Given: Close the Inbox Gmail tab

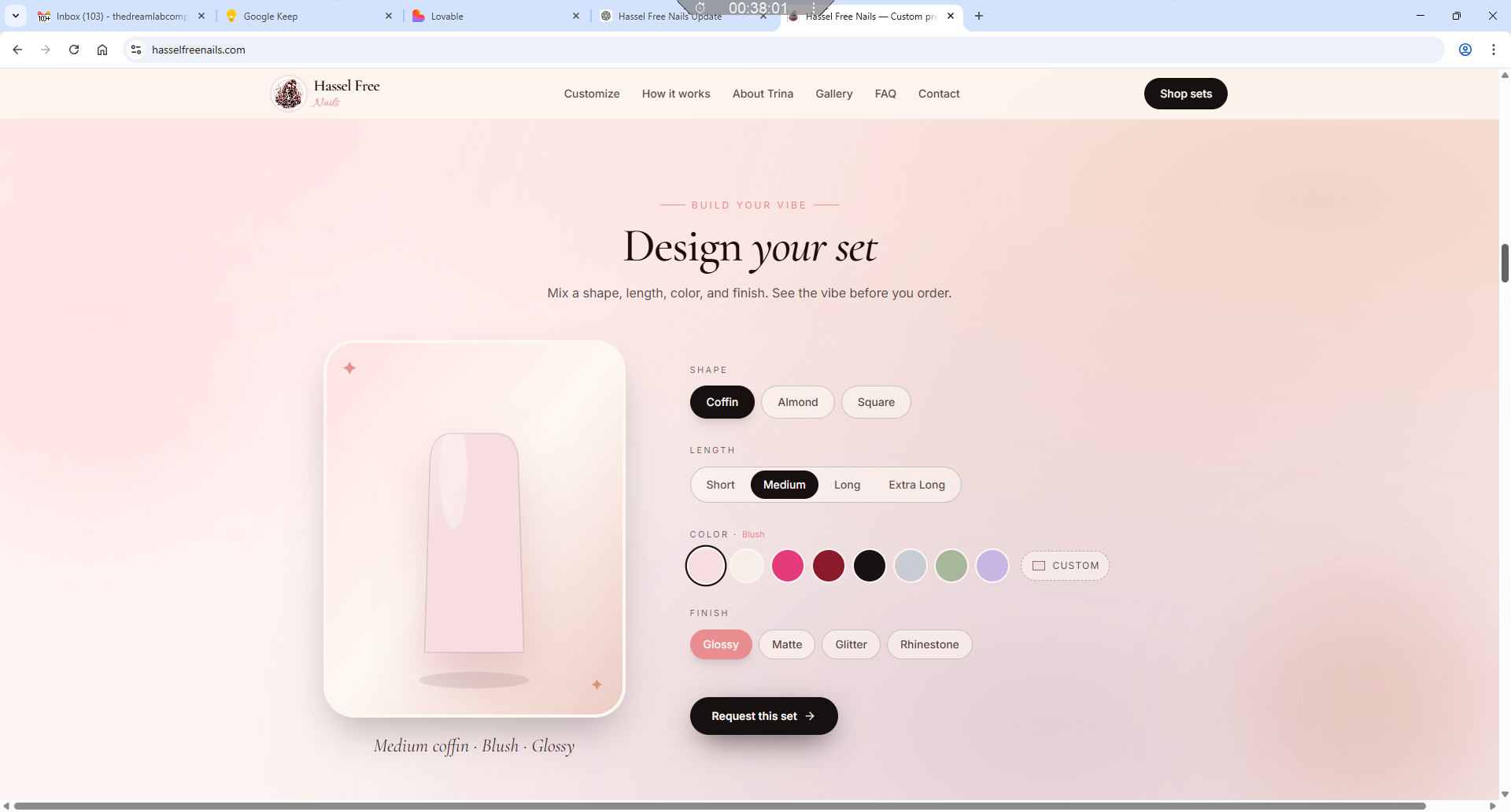Looking at the screenshot, I should 201,16.
